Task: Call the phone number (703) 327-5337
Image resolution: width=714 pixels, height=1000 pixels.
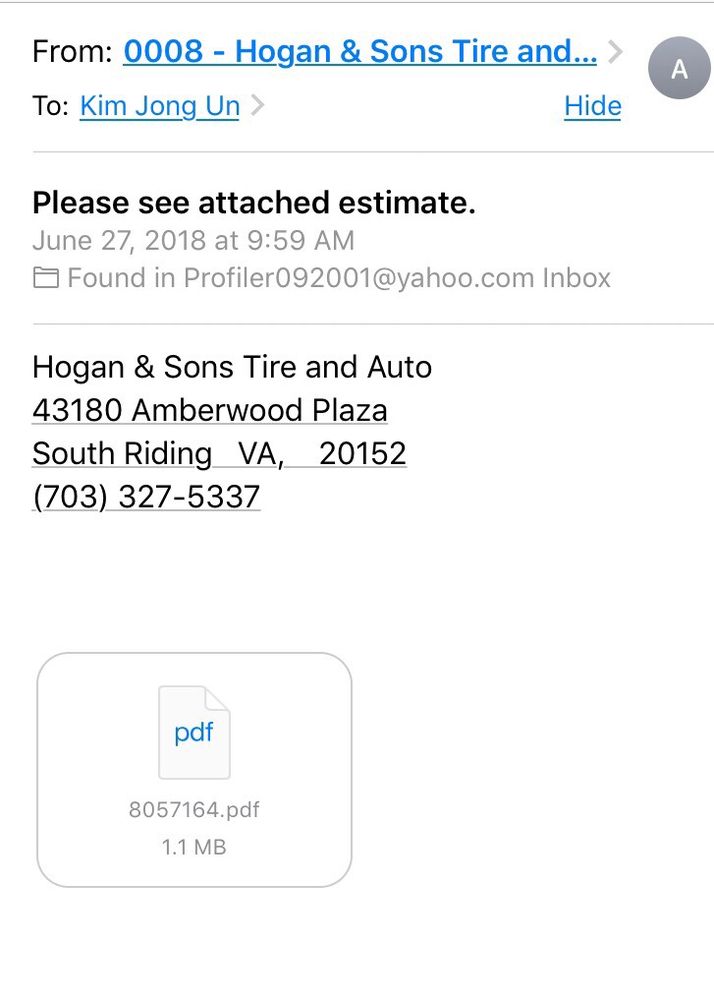Action: pos(146,497)
